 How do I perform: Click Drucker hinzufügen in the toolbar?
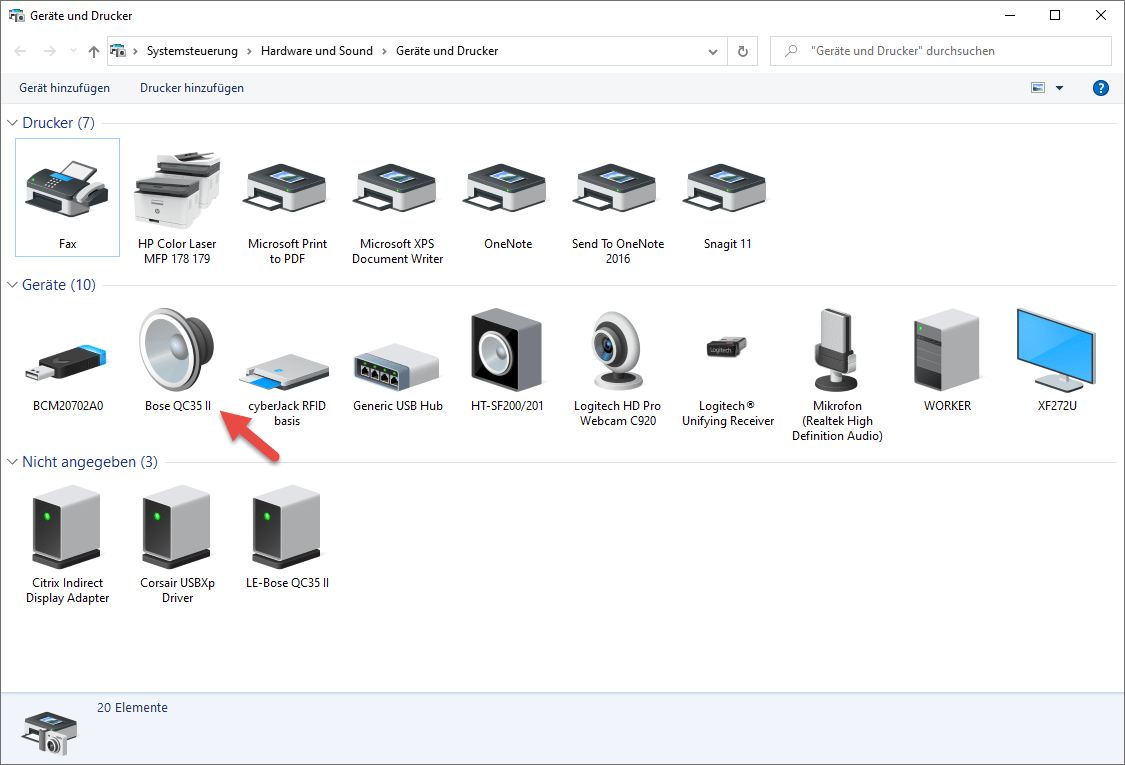(x=192, y=88)
